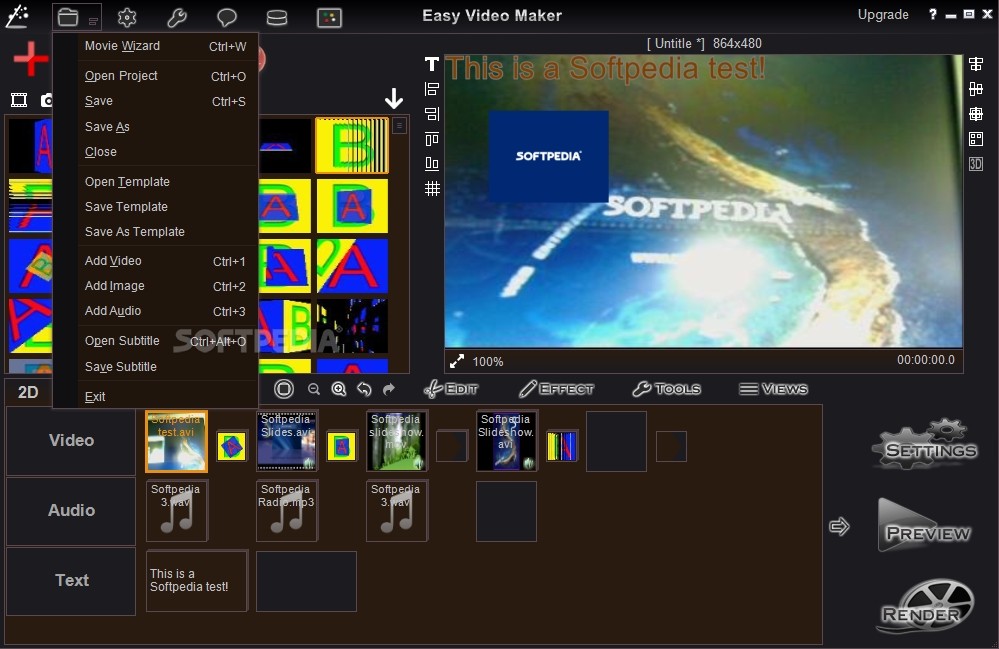Screen dimensions: 999x649
Task: Switch to the 2D mode tab
Action: (28, 391)
